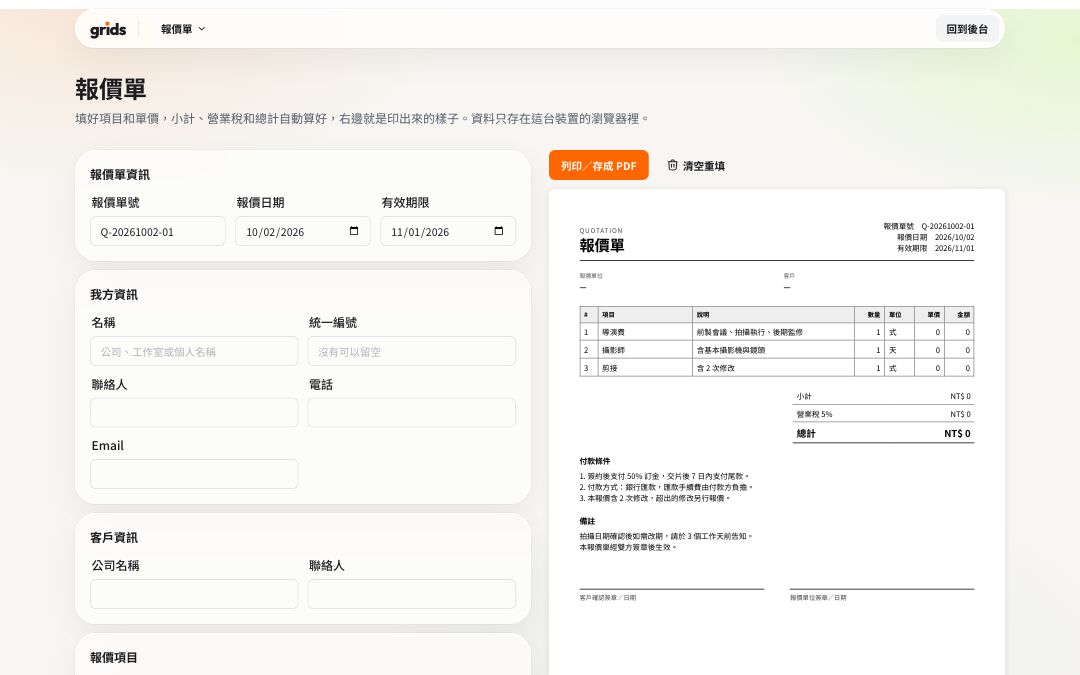
Task: Open the calendar picker for 報價日期
Action: click(354, 231)
